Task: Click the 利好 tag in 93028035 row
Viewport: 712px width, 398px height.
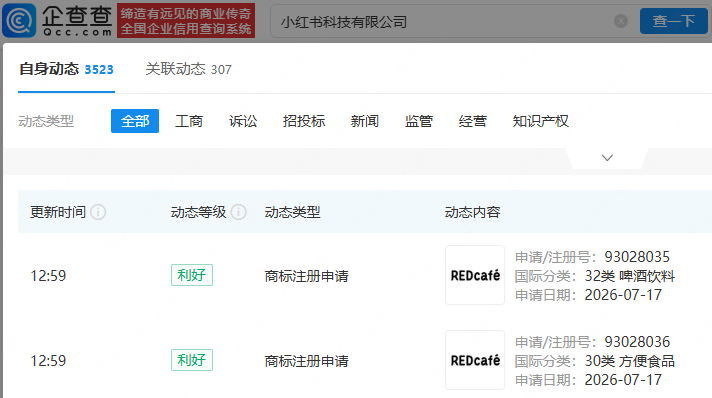Action: [x=192, y=275]
